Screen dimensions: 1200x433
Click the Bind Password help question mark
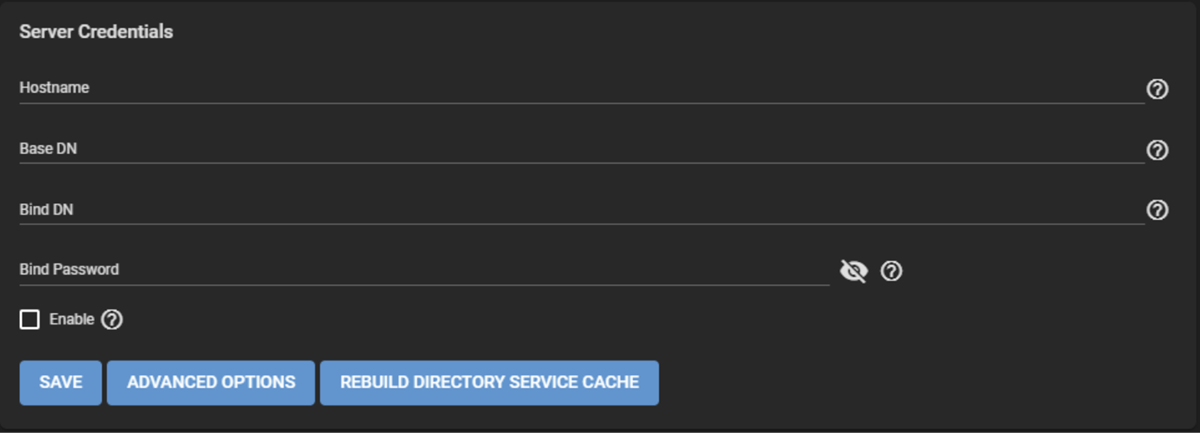point(891,271)
